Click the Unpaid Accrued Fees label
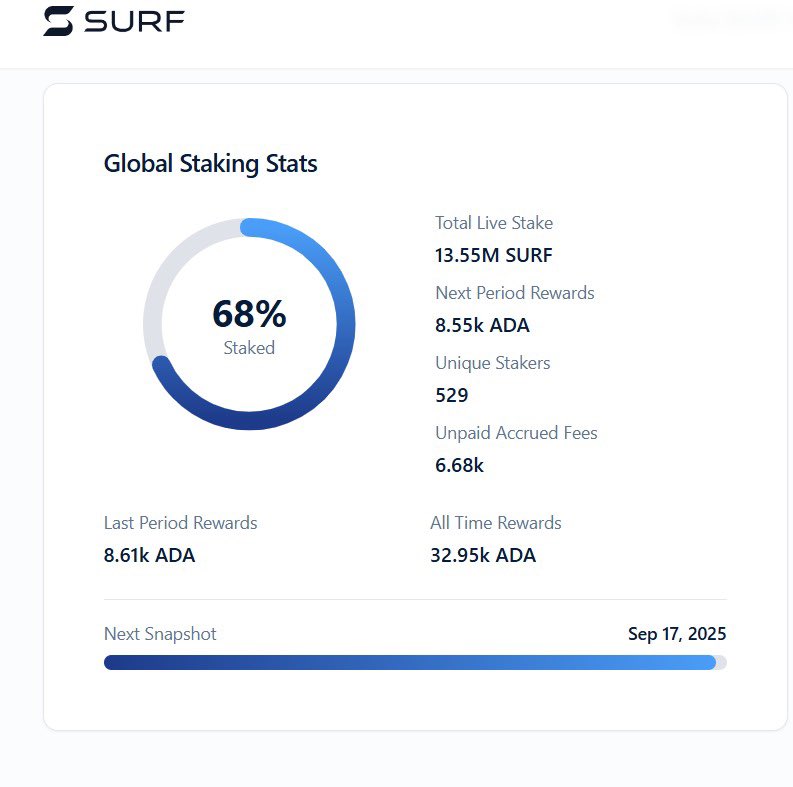 click(516, 433)
